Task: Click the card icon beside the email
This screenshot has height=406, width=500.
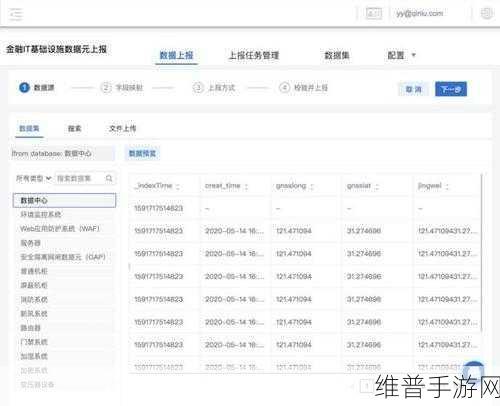Action: click(374, 13)
